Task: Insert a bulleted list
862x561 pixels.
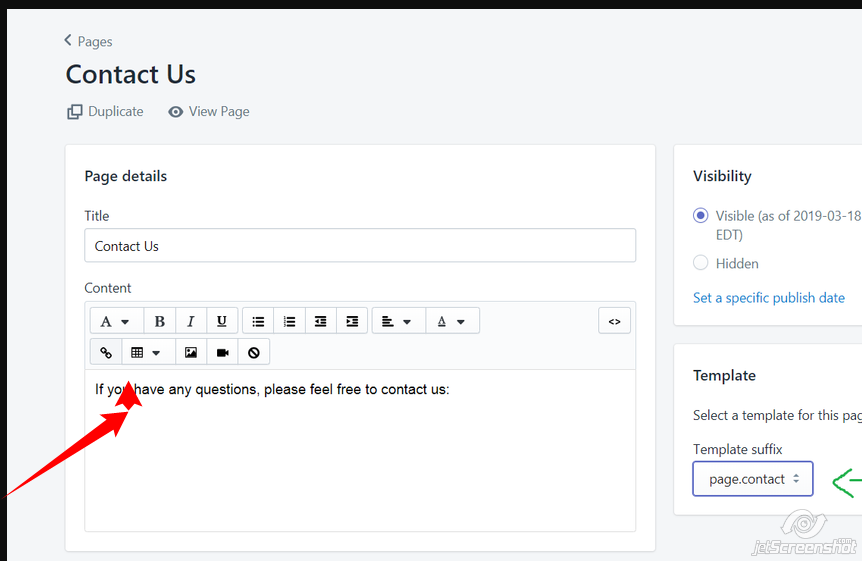Action: pyautogui.click(x=258, y=321)
